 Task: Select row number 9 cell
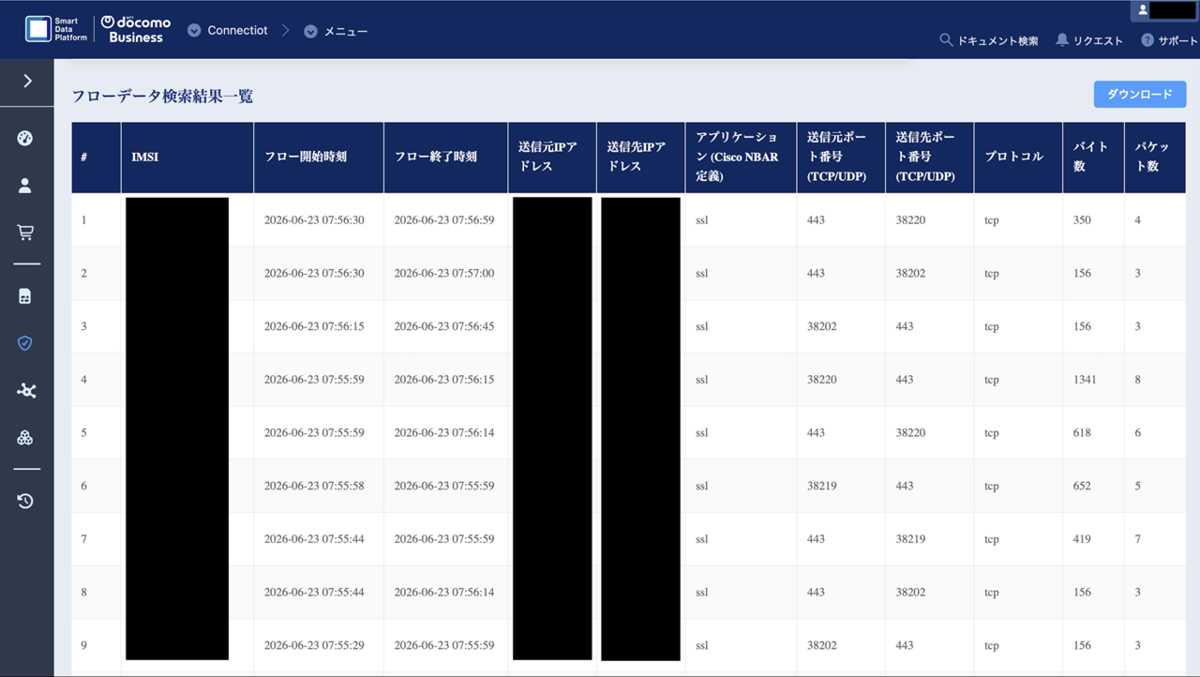(x=96, y=645)
